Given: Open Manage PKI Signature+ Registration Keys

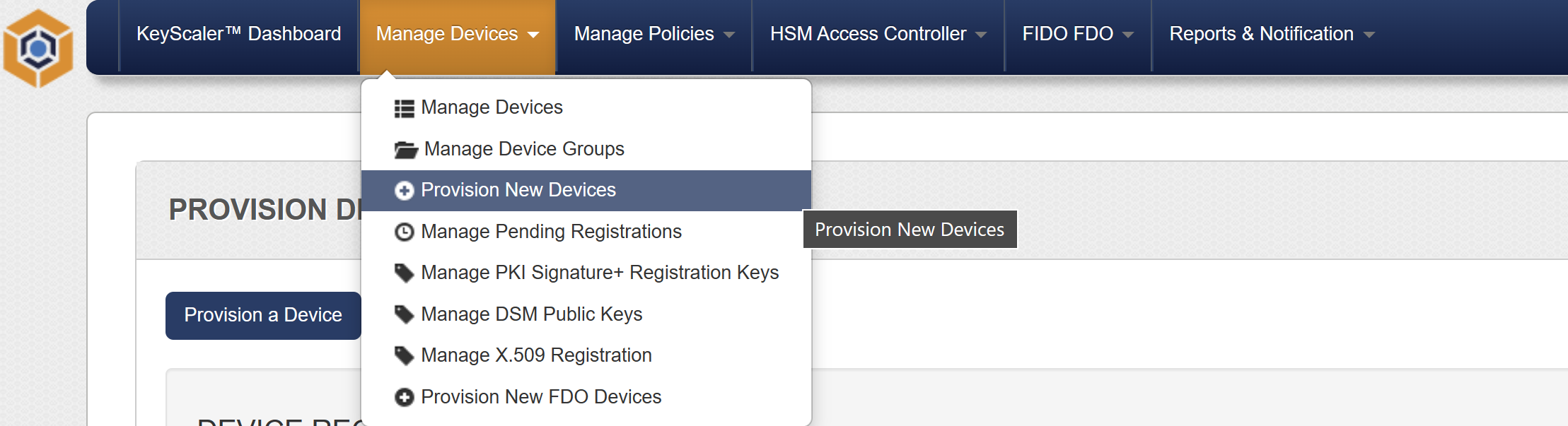Looking at the screenshot, I should point(586,273).
